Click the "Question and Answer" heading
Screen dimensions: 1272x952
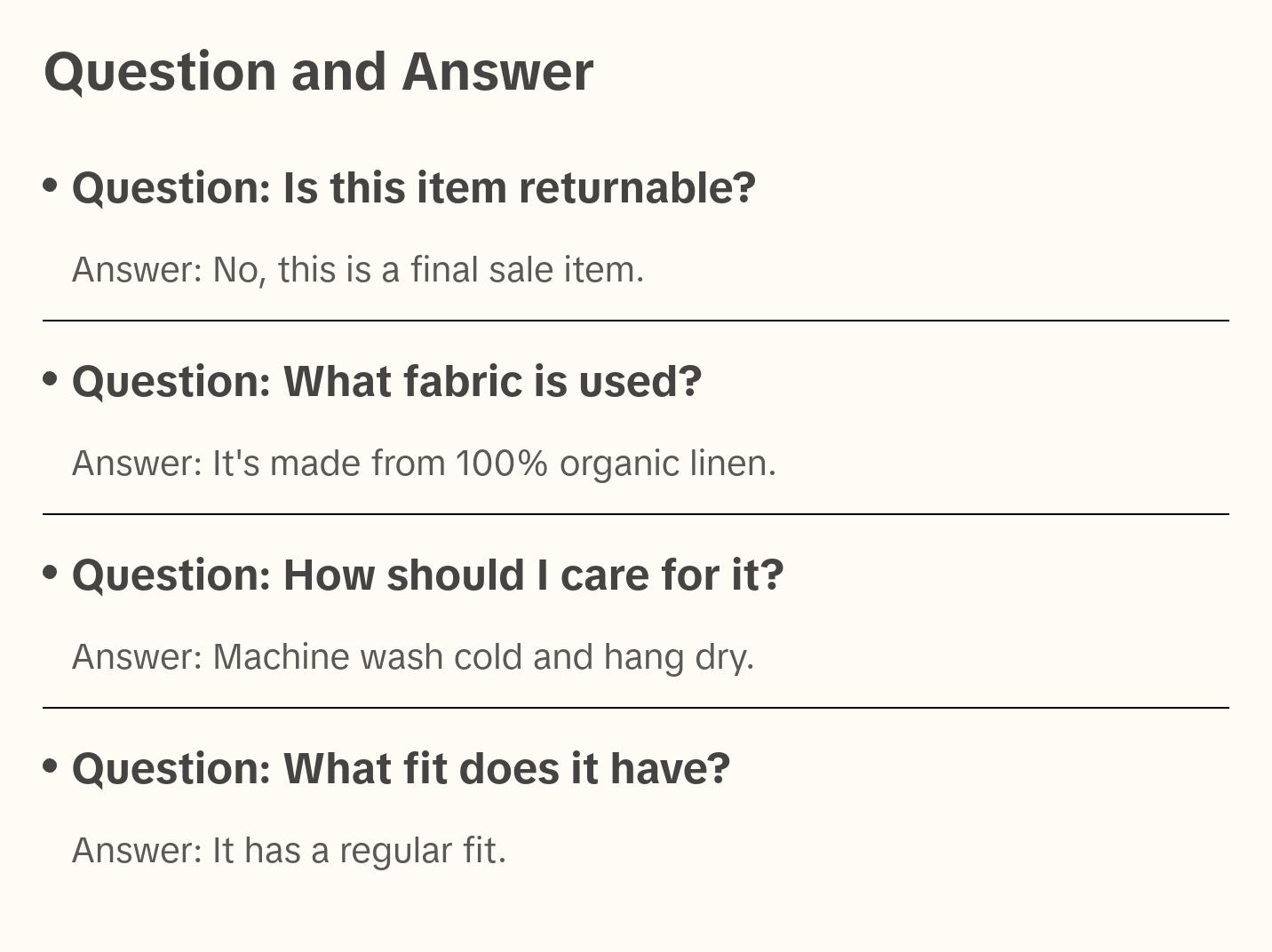click(318, 72)
